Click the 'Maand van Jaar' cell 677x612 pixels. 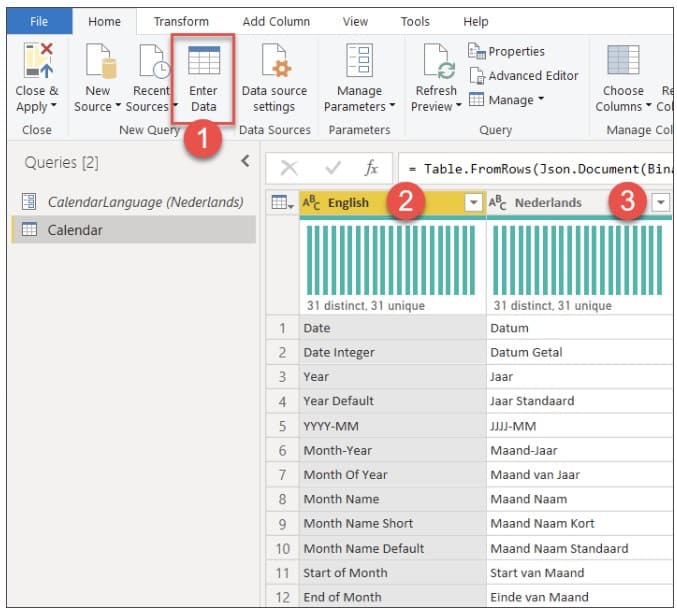579,475
